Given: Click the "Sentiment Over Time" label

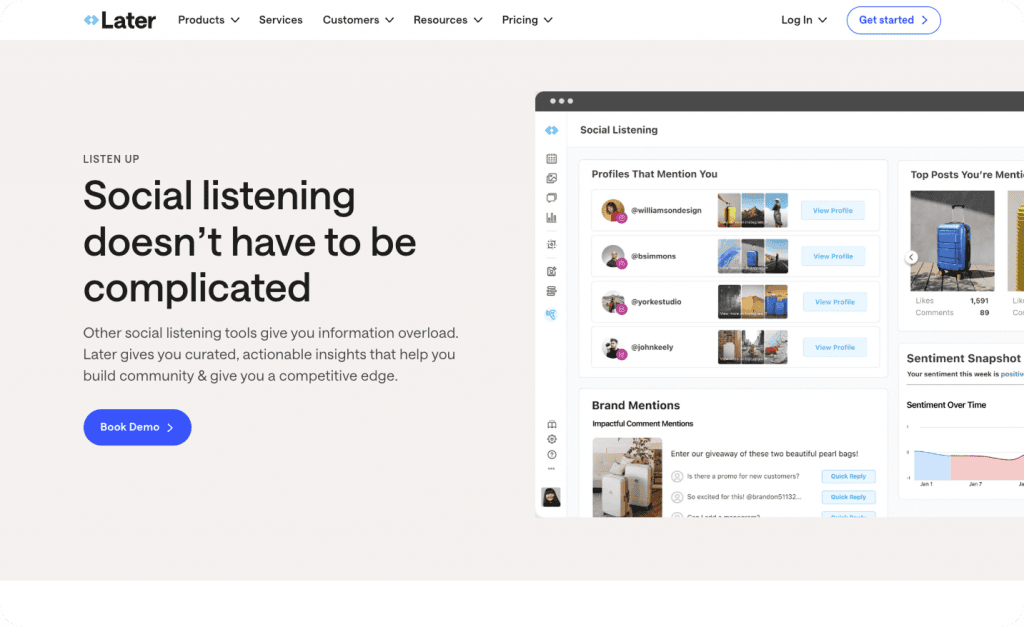Looking at the screenshot, I should coord(946,405).
